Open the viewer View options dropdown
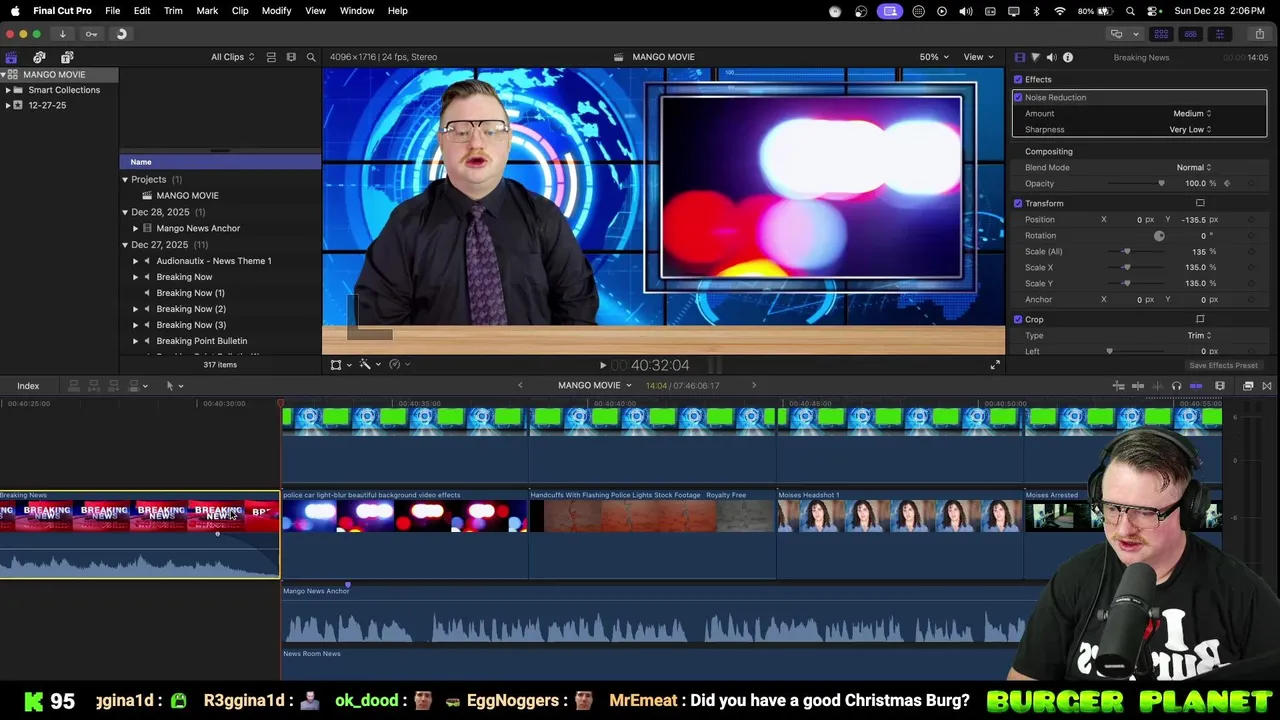Screen dimensions: 1280x720 (977, 57)
